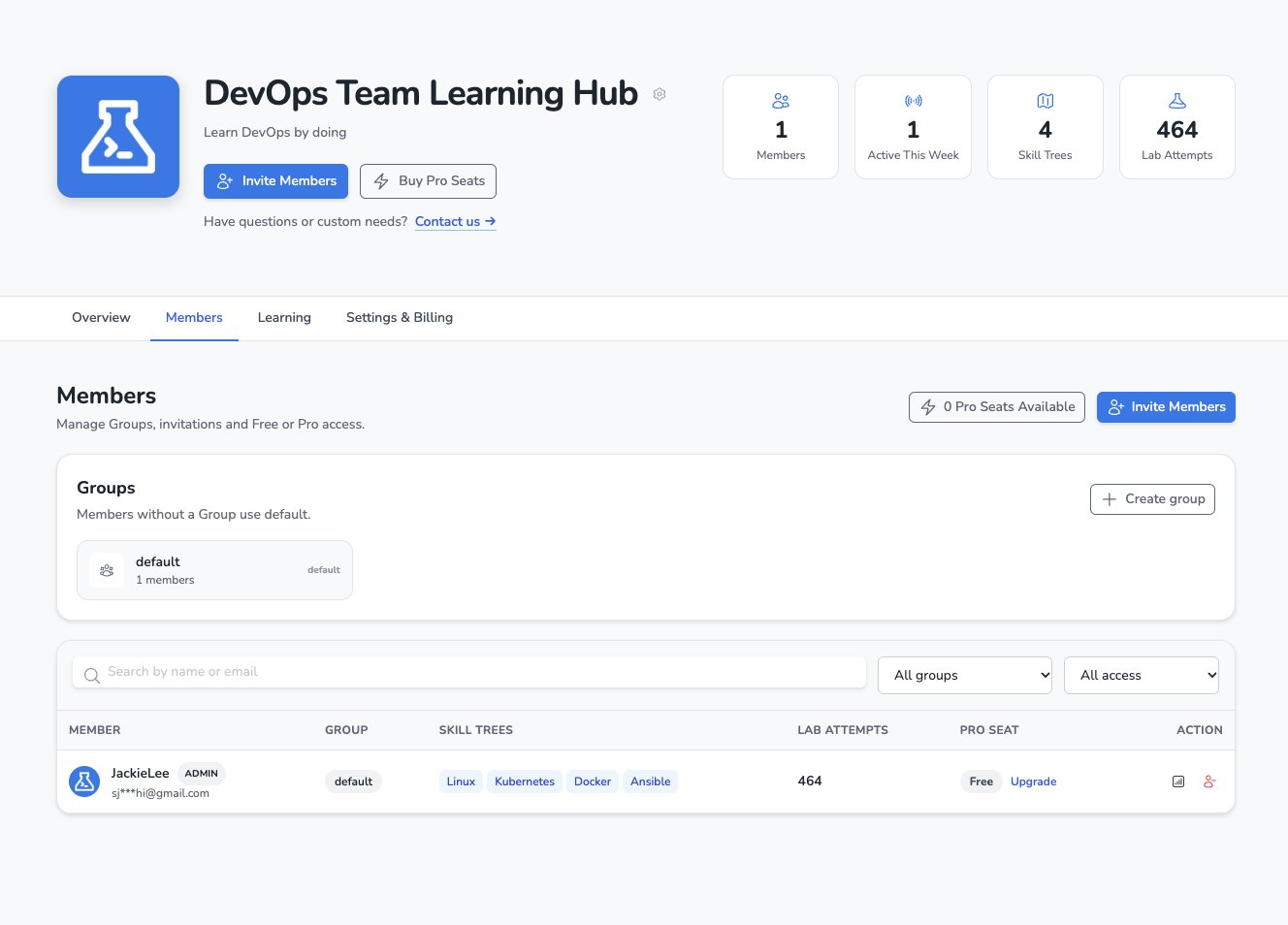The width and height of the screenshot is (1288, 925).
Task: Go to Settings & Billing tab
Action: tap(400, 318)
